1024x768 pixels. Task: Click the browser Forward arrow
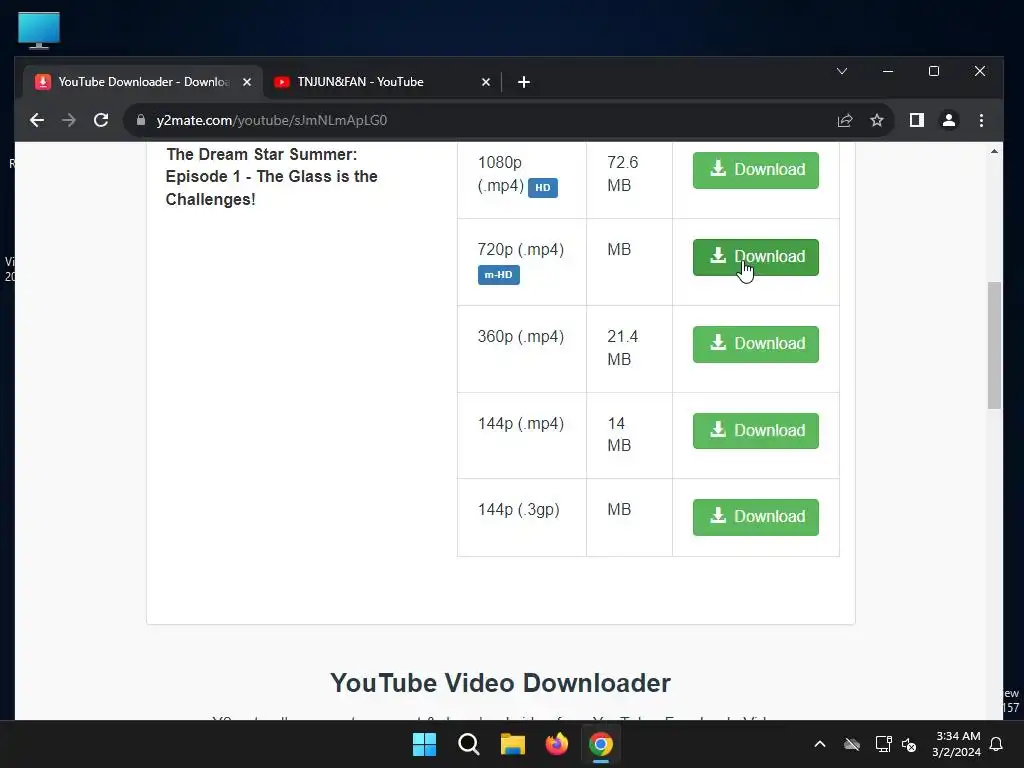(x=69, y=120)
